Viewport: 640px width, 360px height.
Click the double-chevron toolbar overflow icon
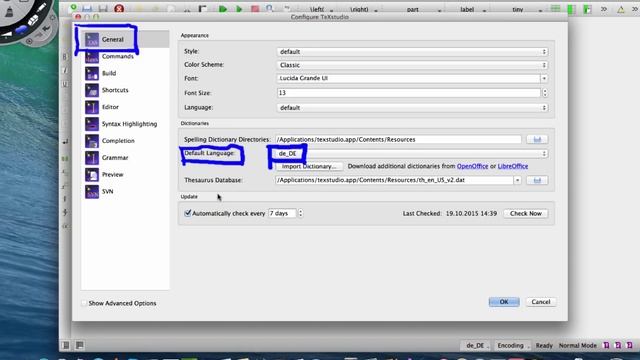[x=604, y=9]
